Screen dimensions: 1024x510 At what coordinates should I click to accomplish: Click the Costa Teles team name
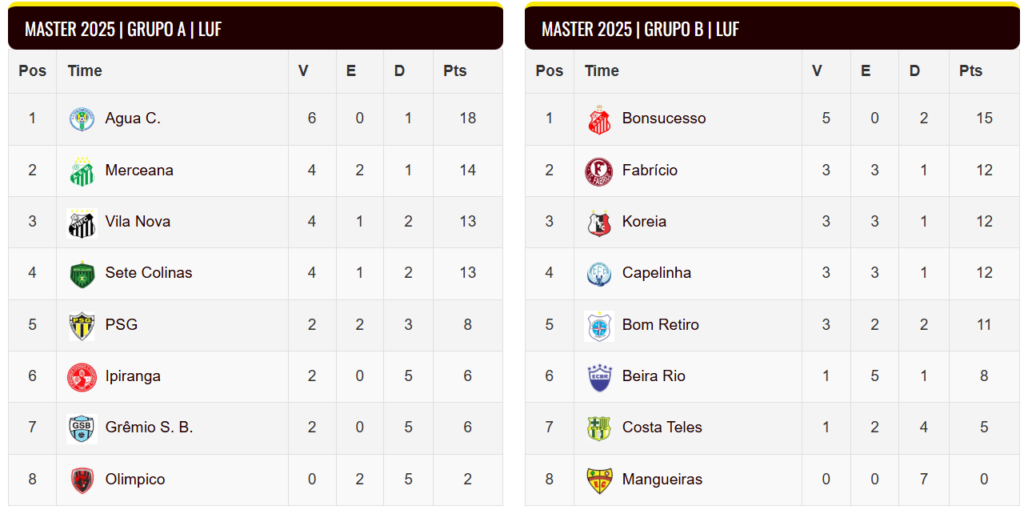point(662,427)
